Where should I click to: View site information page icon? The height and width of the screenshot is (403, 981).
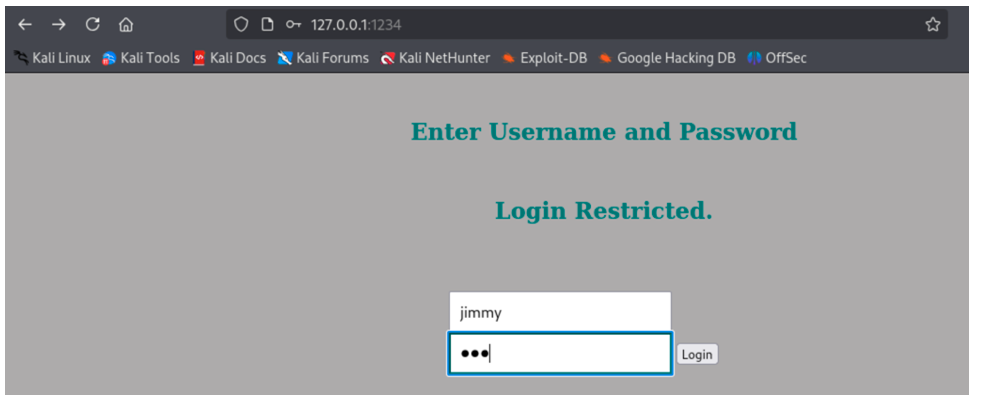(x=267, y=24)
